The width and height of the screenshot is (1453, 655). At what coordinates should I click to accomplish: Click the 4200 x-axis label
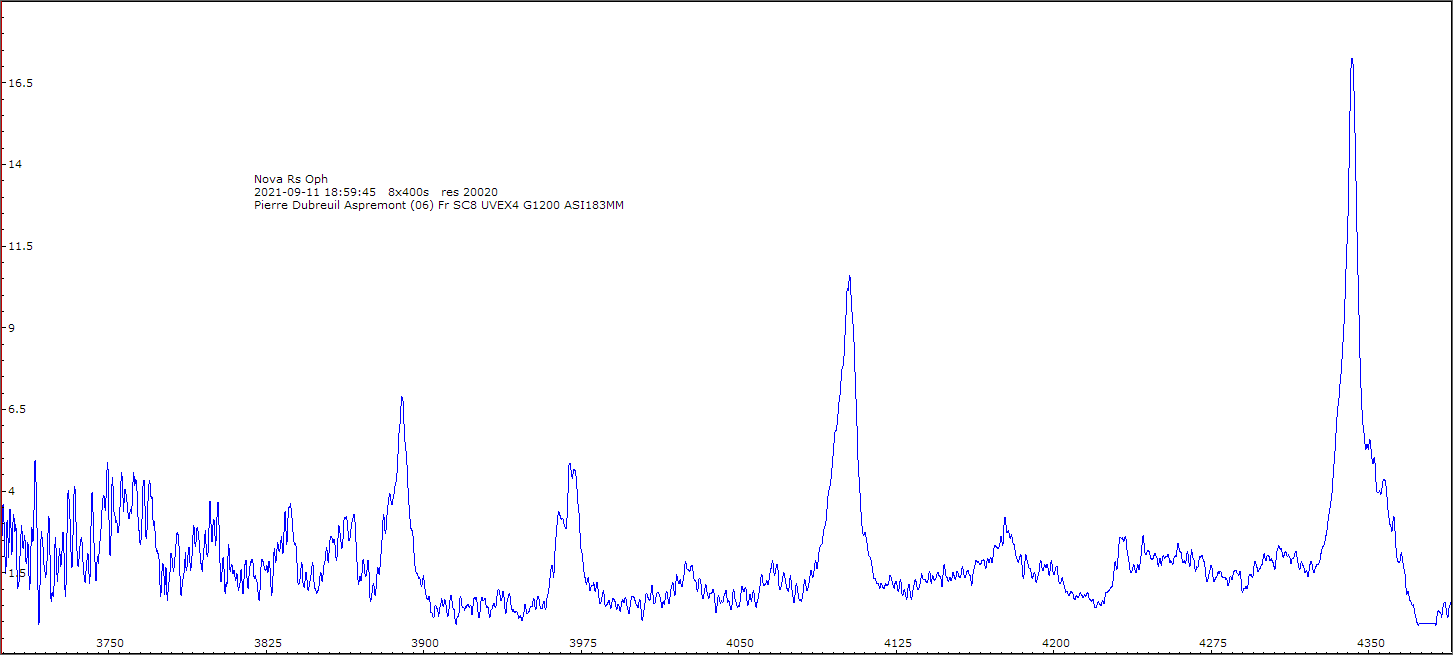(x=1055, y=643)
